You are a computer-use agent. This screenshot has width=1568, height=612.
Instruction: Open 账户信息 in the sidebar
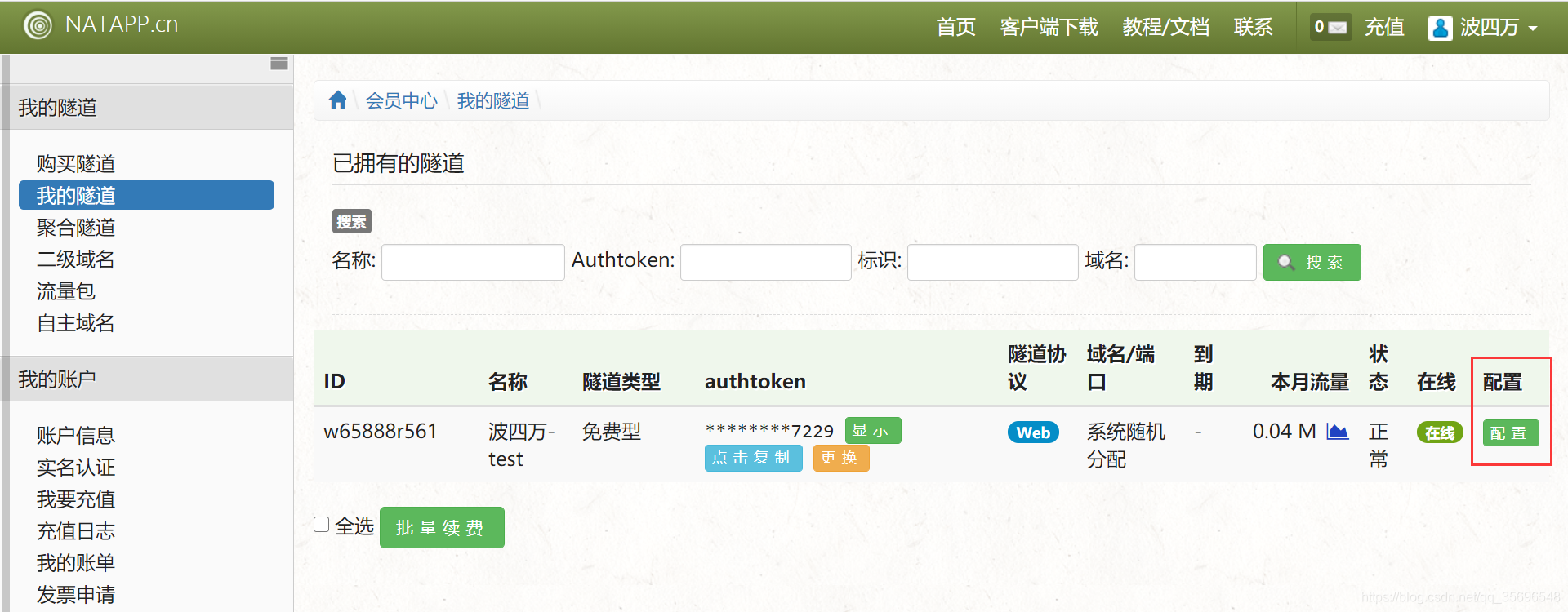[76, 436]
